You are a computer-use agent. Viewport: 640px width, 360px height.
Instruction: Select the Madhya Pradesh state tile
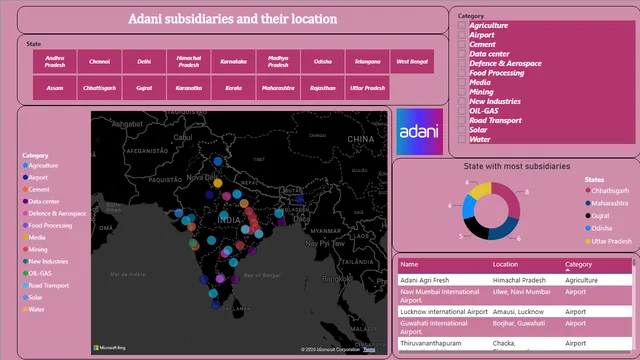(x=278, y=62)
